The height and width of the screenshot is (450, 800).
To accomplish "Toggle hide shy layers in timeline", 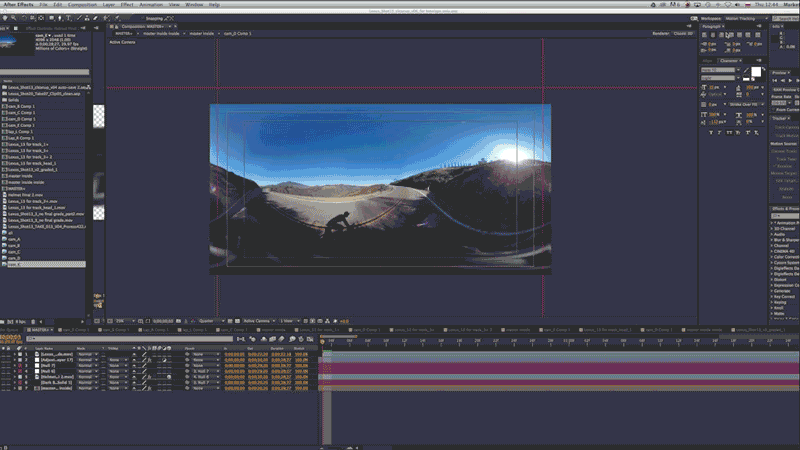I will (264, 339).
